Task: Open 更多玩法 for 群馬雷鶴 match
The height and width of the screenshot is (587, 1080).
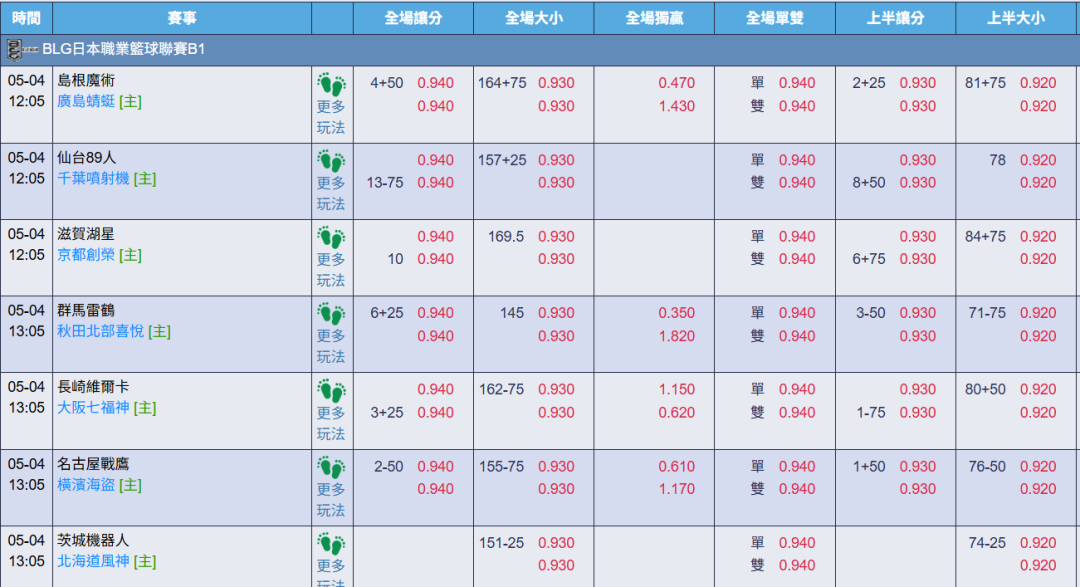Action: pos(331,346)
